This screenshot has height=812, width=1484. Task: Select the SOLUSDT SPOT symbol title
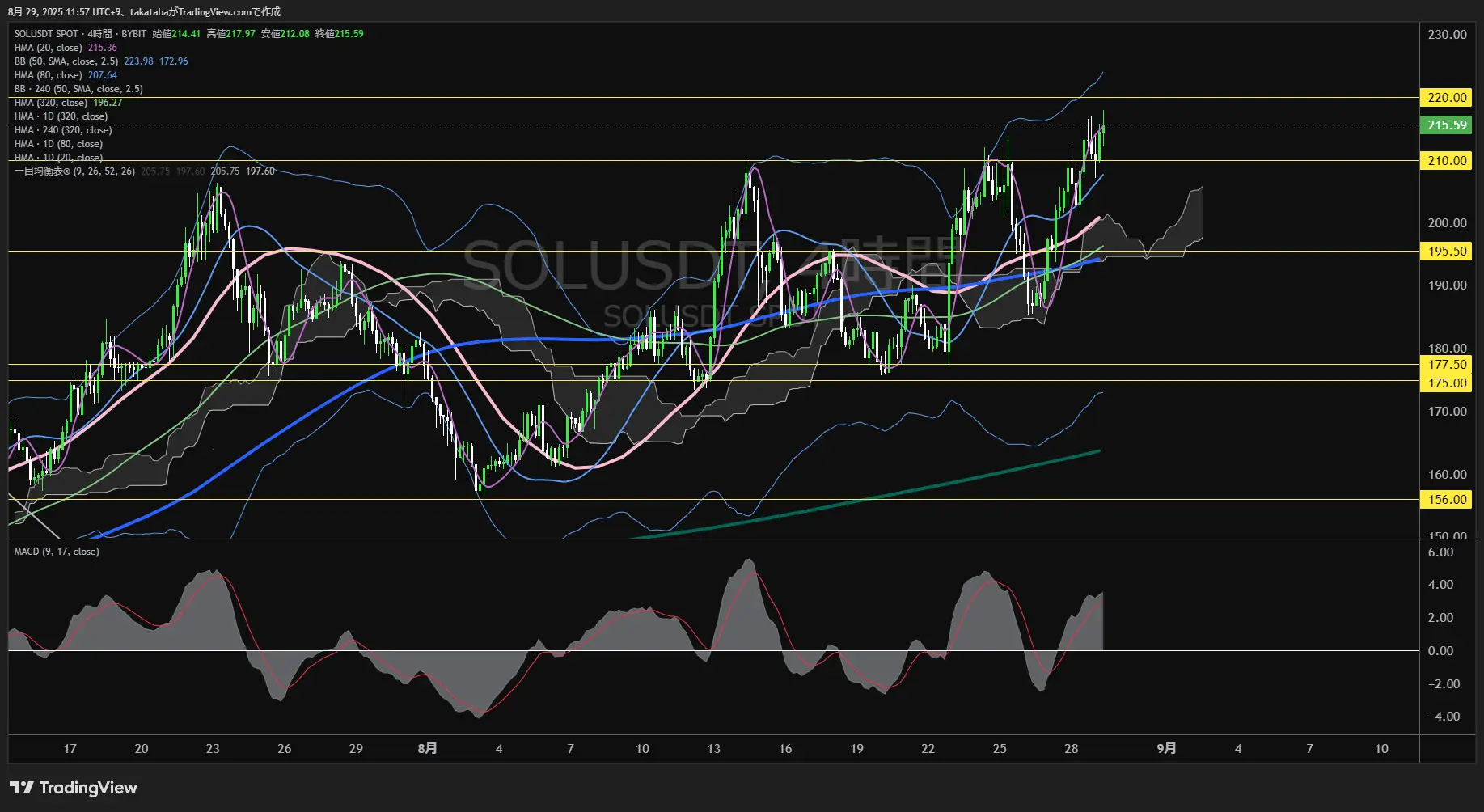pos(46,34)
